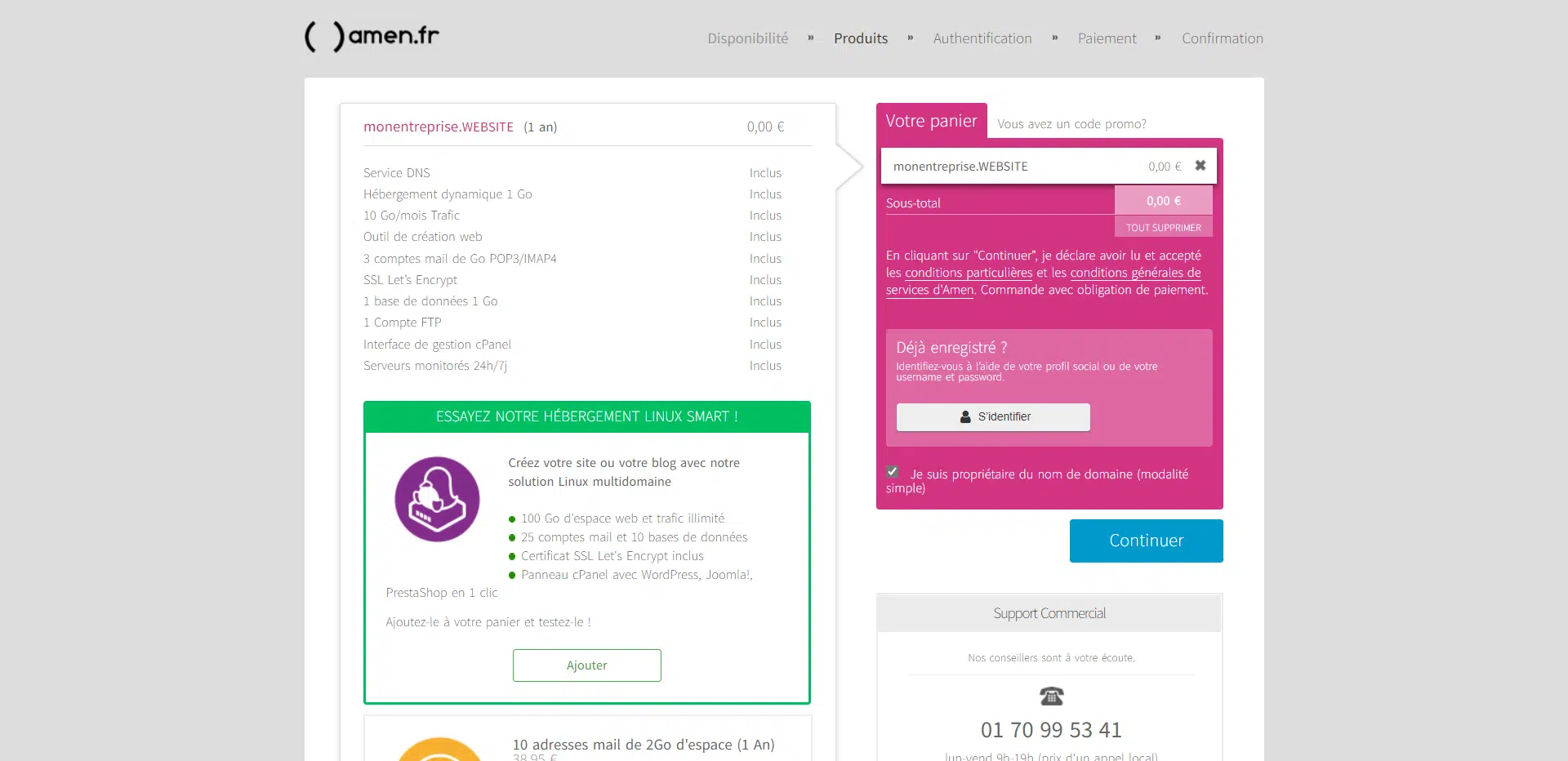Viewport: 1568px width, 761px height.
Task: Remove monentreprise.WEBSITE from the cart
Action: [x=1200, y=166]
